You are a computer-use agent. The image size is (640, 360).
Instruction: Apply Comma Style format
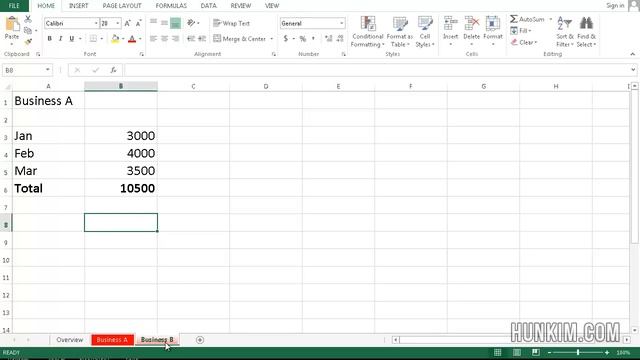(x=313, y=39)
